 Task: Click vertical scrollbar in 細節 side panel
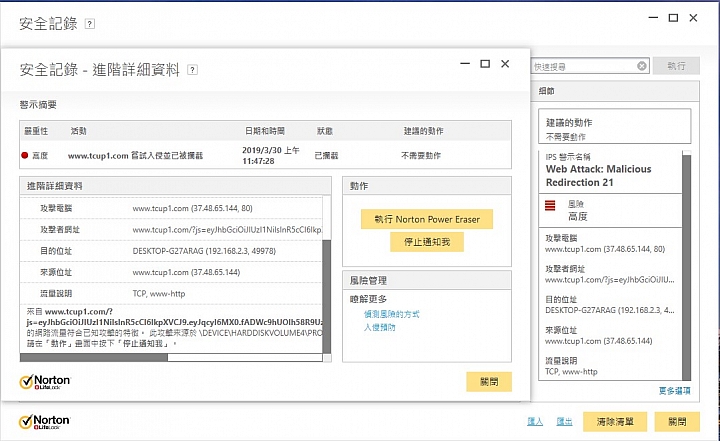click(686, 266)
